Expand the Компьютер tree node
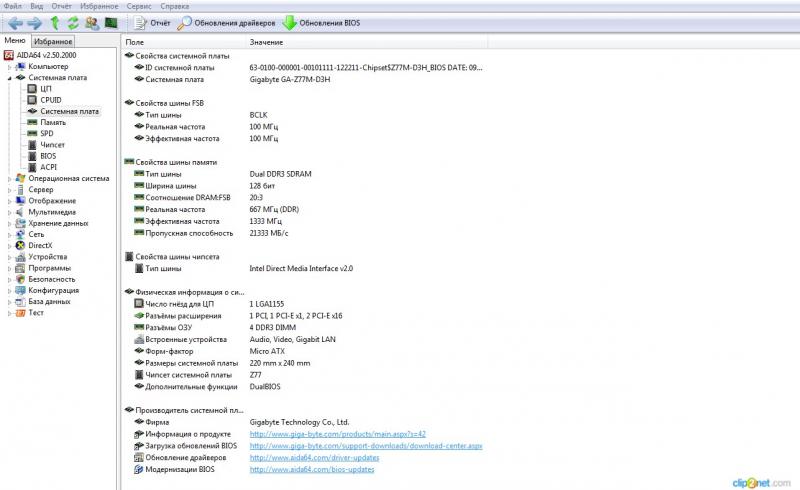The height and width of the screenshot is (490, 800). click(x=9, y=66)
